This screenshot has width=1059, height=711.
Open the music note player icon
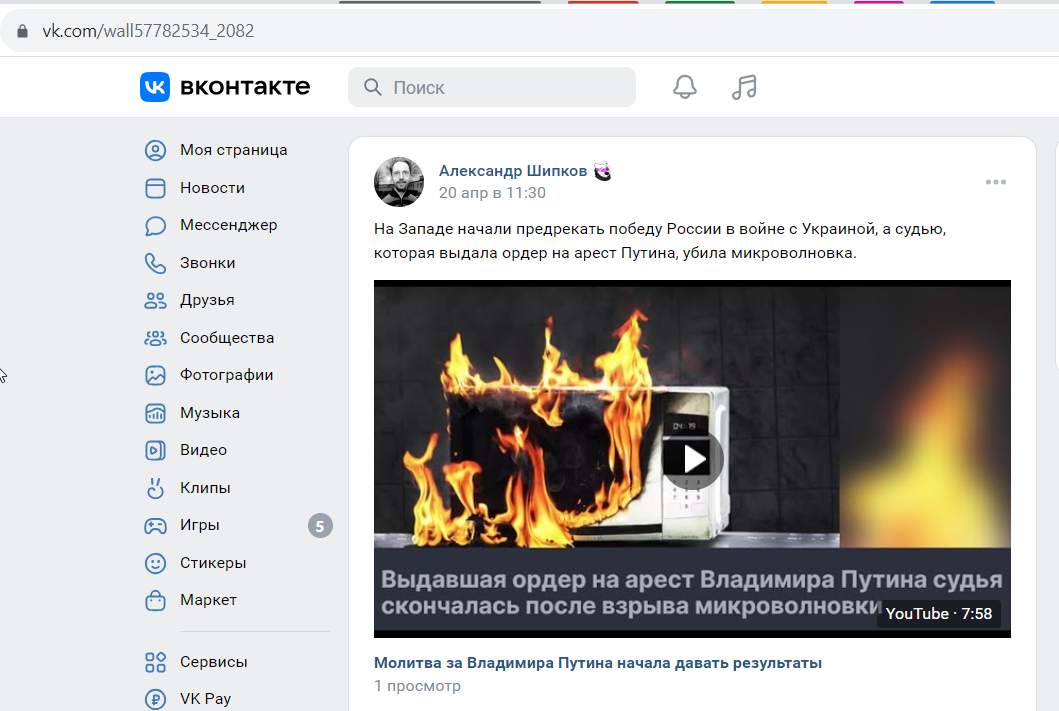click(744, 87)
